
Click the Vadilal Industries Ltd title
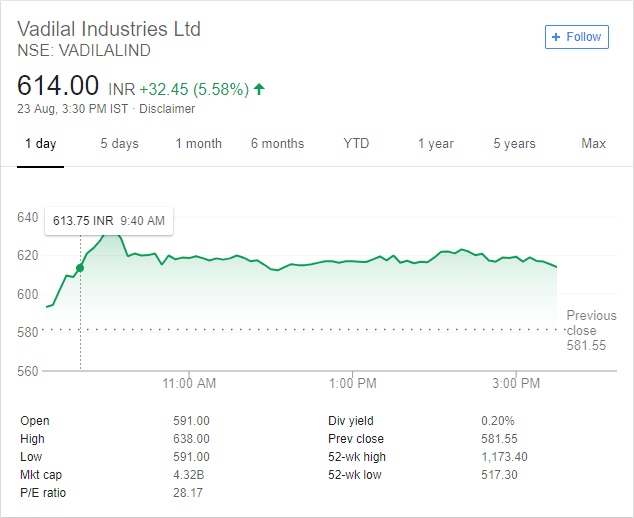click(109, 29)
